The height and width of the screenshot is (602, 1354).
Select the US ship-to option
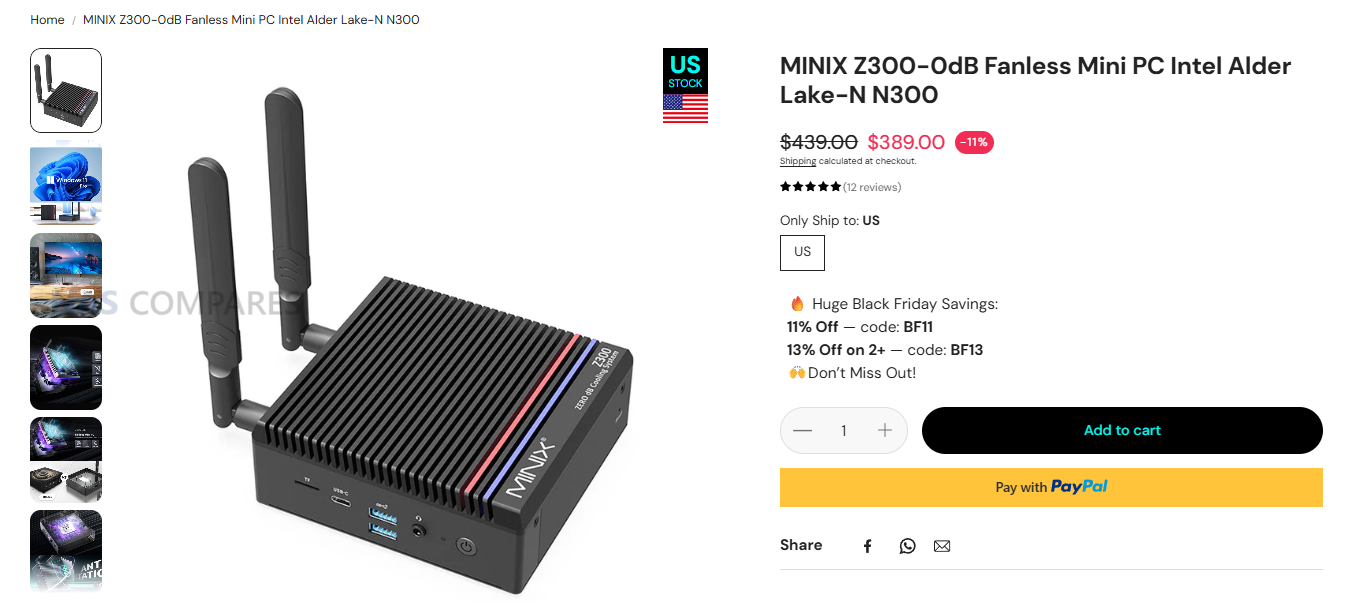[x=802, y=252]
